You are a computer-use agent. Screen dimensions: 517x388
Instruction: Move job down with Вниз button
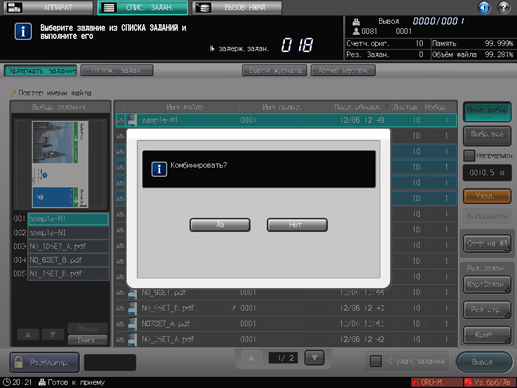(x=88, y=340)
